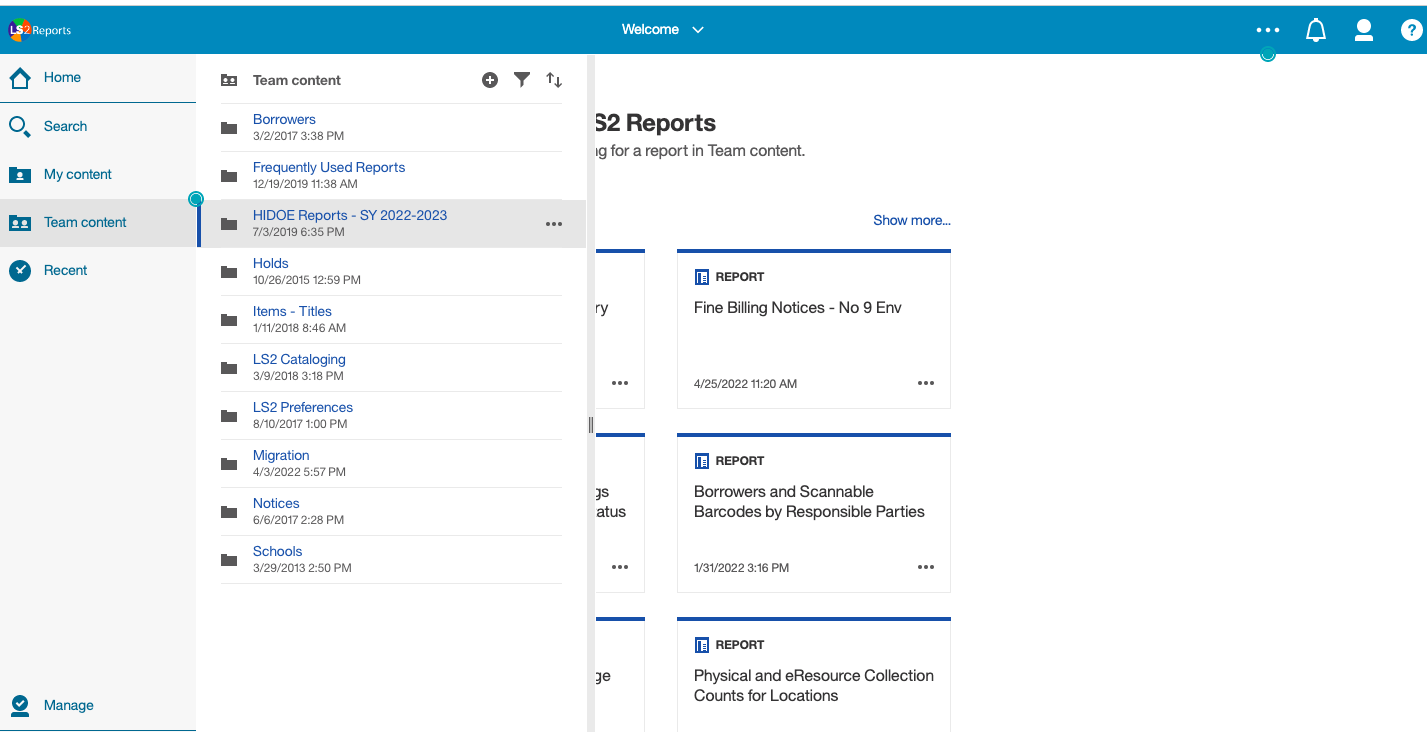
Task: Click the folder icon next to Holds
Action: coord(229,272)
